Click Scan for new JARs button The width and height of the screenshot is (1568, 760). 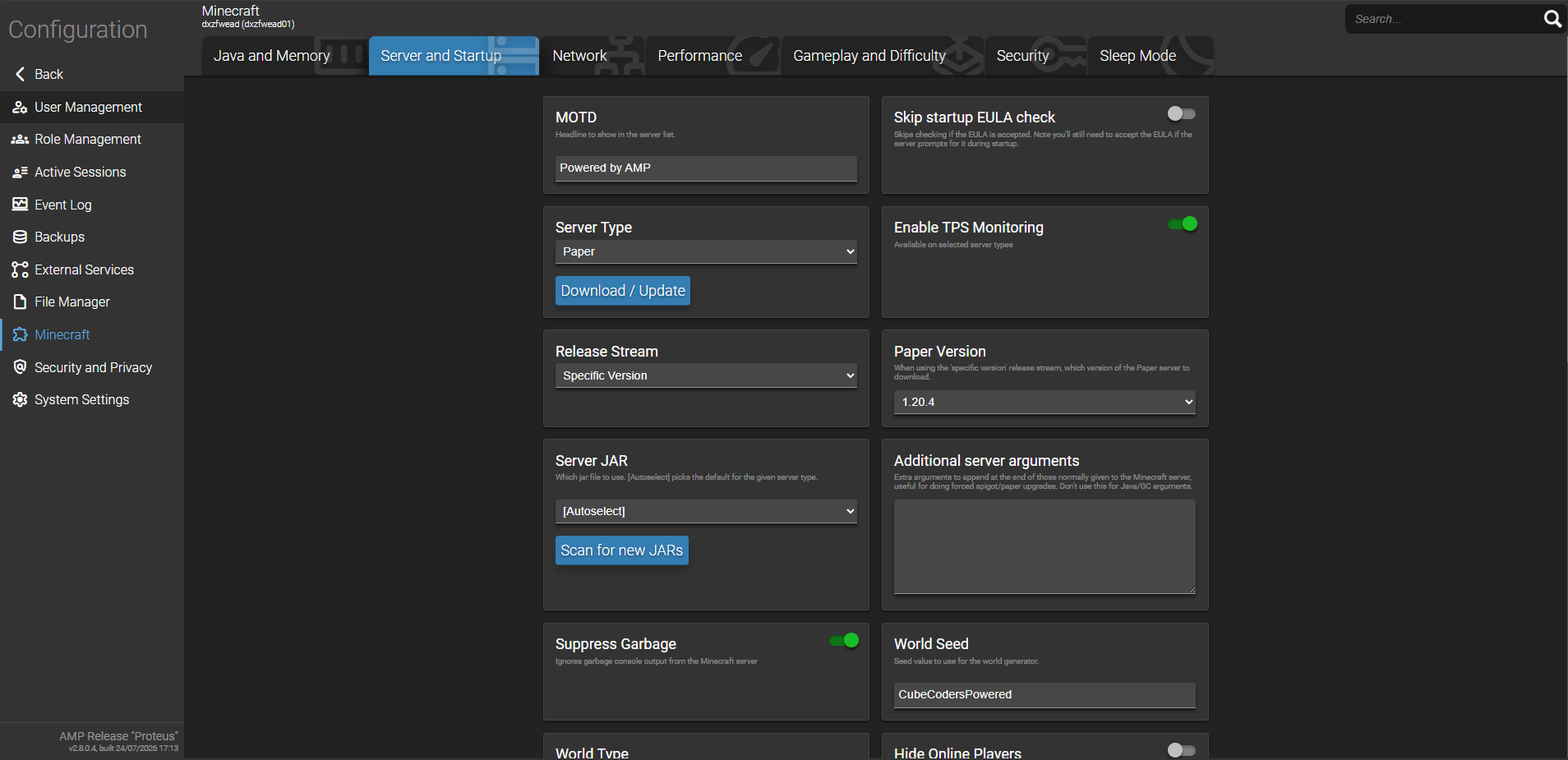click(x=622, y=550)
